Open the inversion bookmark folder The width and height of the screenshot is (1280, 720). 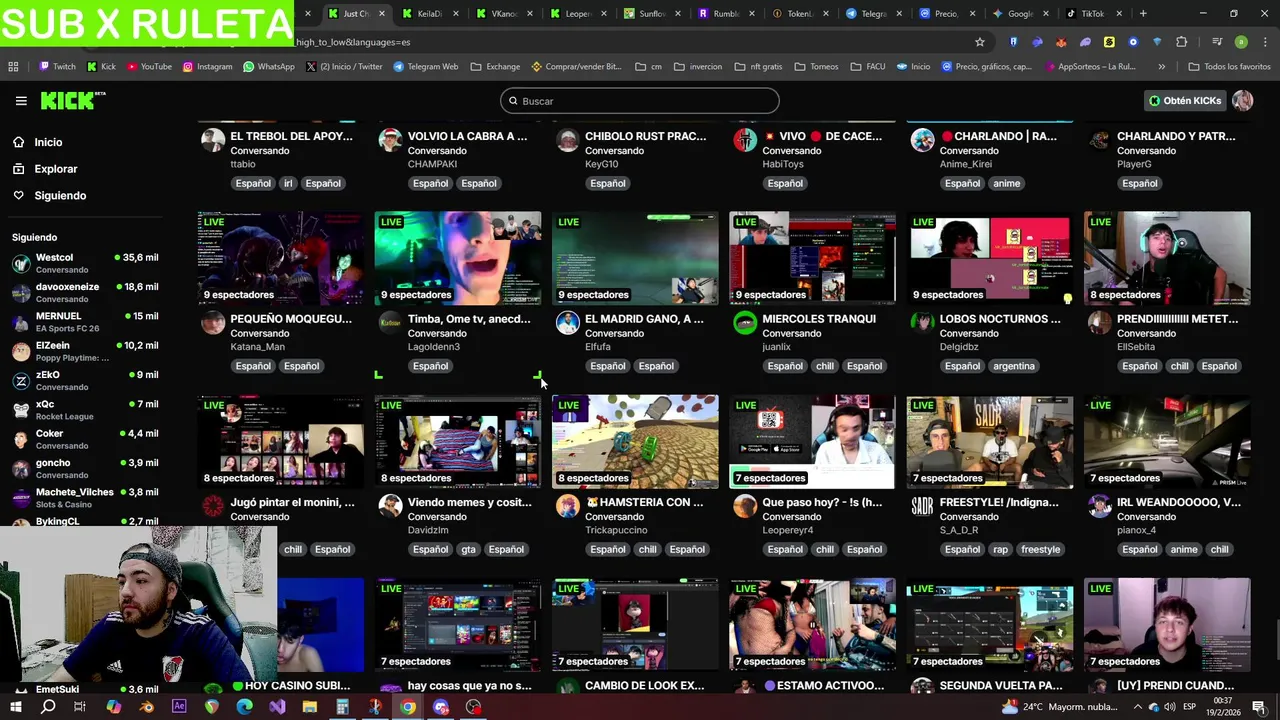[x=697, y=67]
